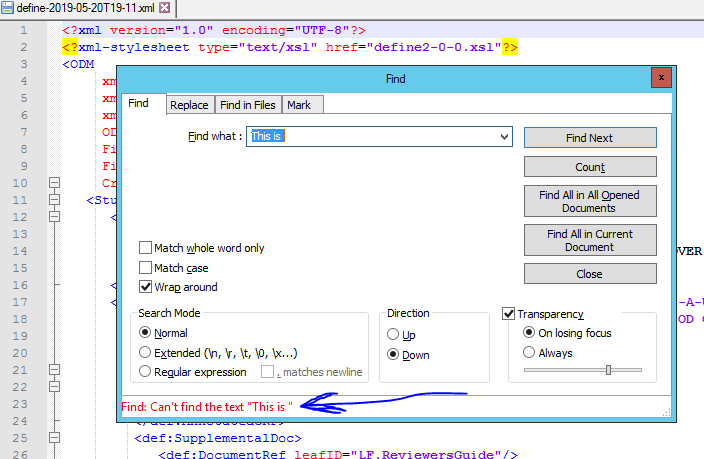Close the define-2019-05-20T19-11.xml tab via its X icon
Viewport: 704px width, 459px height.
165,8
